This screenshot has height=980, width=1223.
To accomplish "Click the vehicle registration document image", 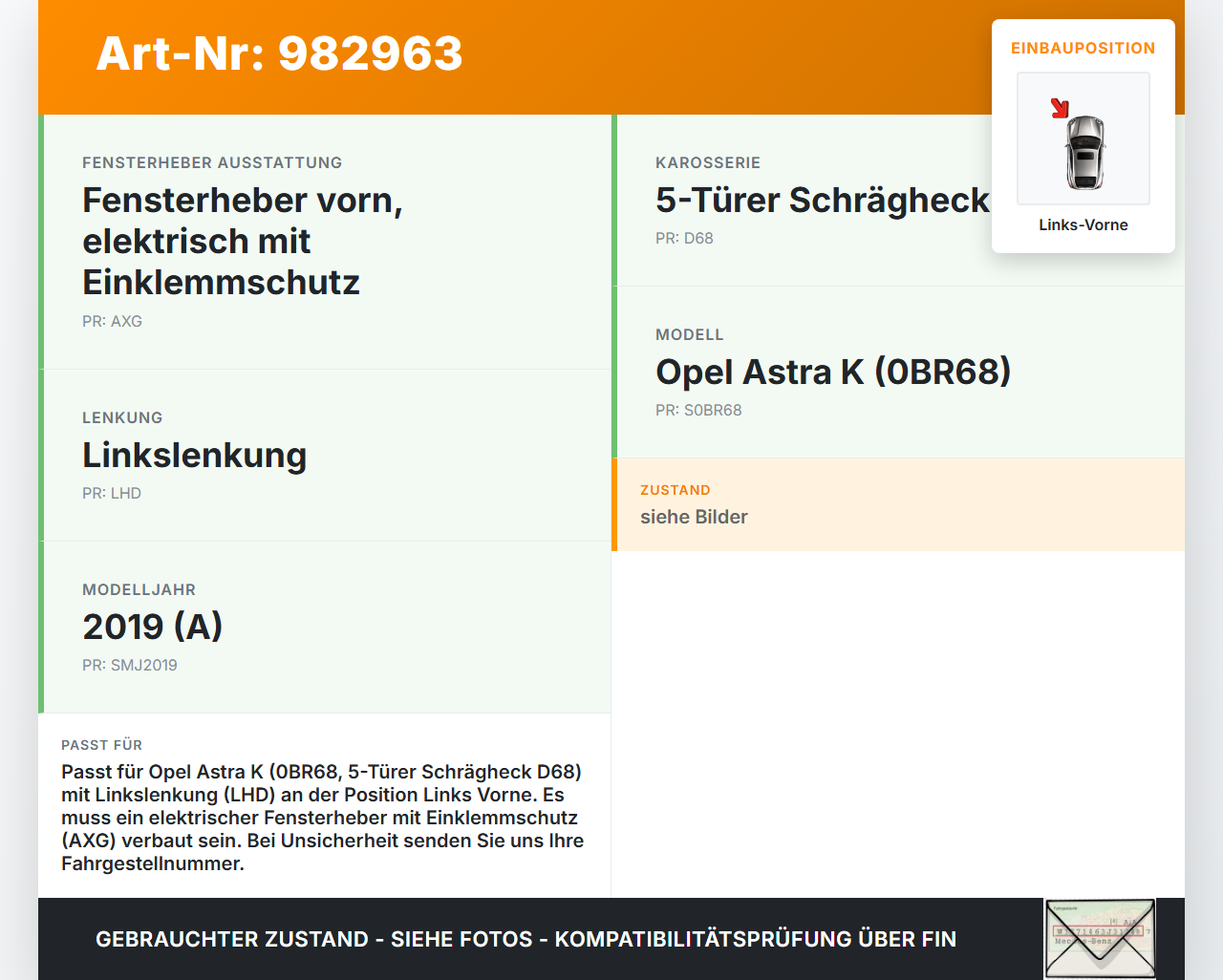I will pos(1099,939).
